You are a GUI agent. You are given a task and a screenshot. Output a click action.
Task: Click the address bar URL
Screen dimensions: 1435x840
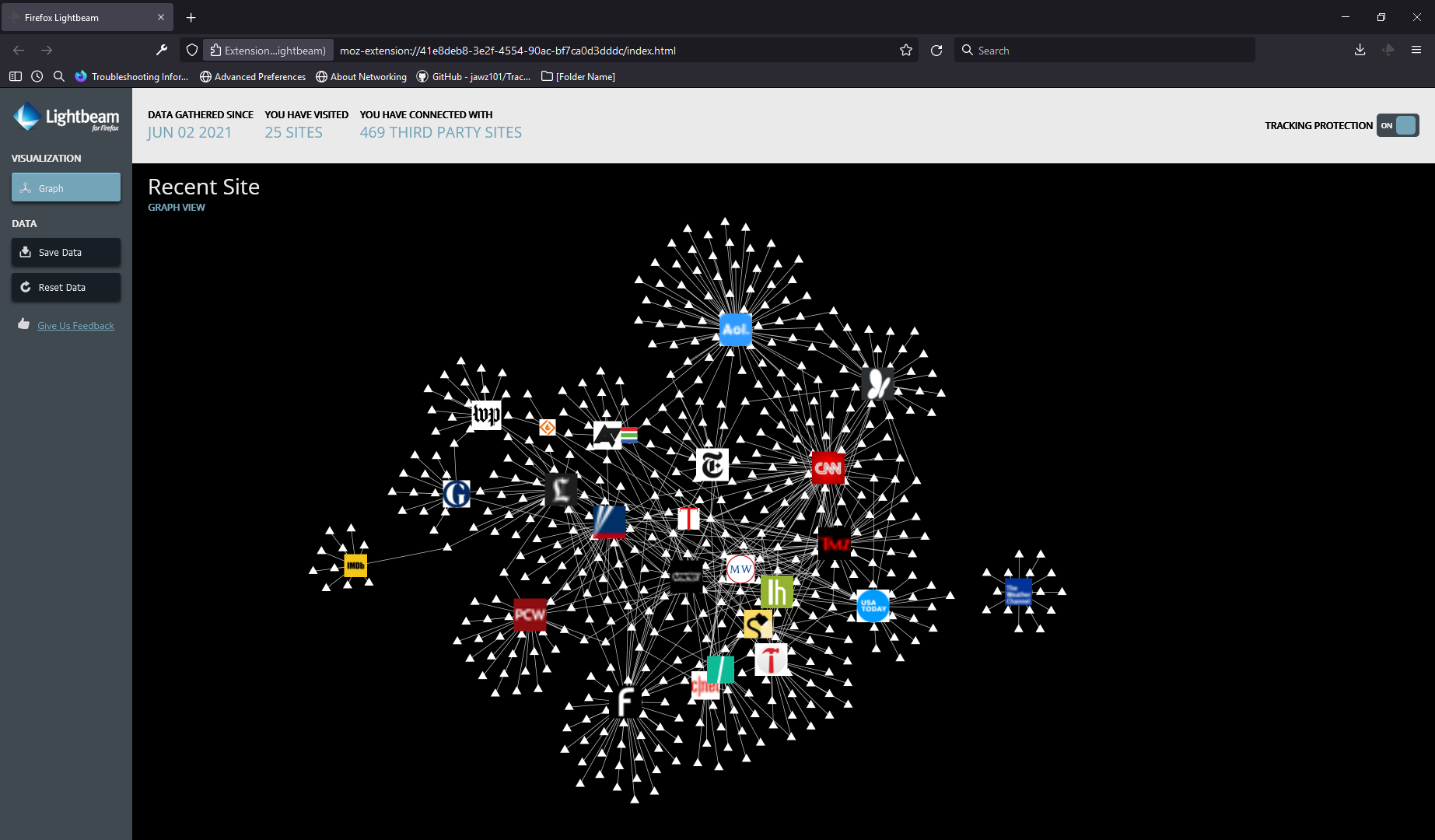(508, 51)
